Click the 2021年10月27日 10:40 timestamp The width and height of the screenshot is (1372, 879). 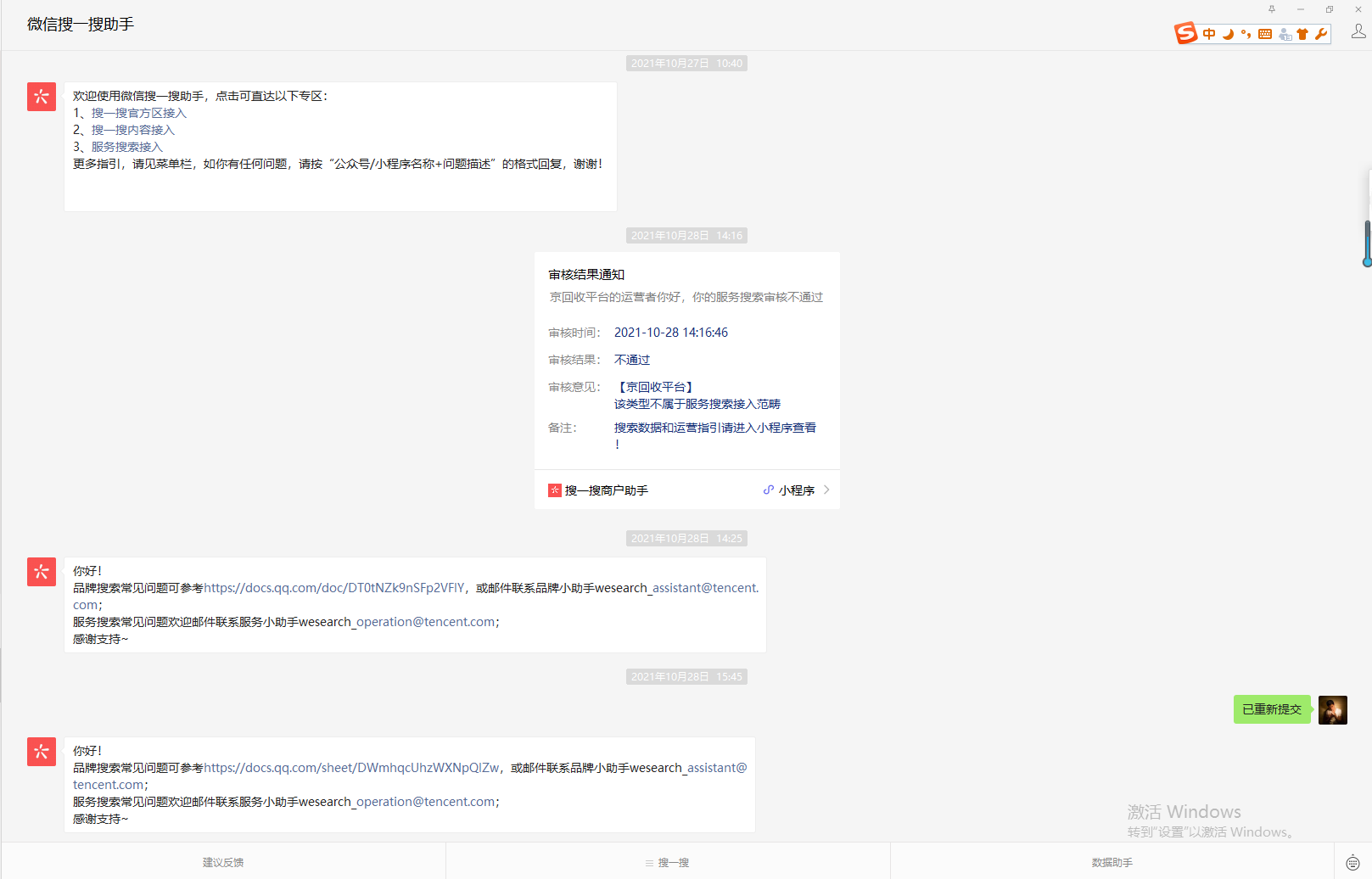pyautogui.click(x=687, y=64)
